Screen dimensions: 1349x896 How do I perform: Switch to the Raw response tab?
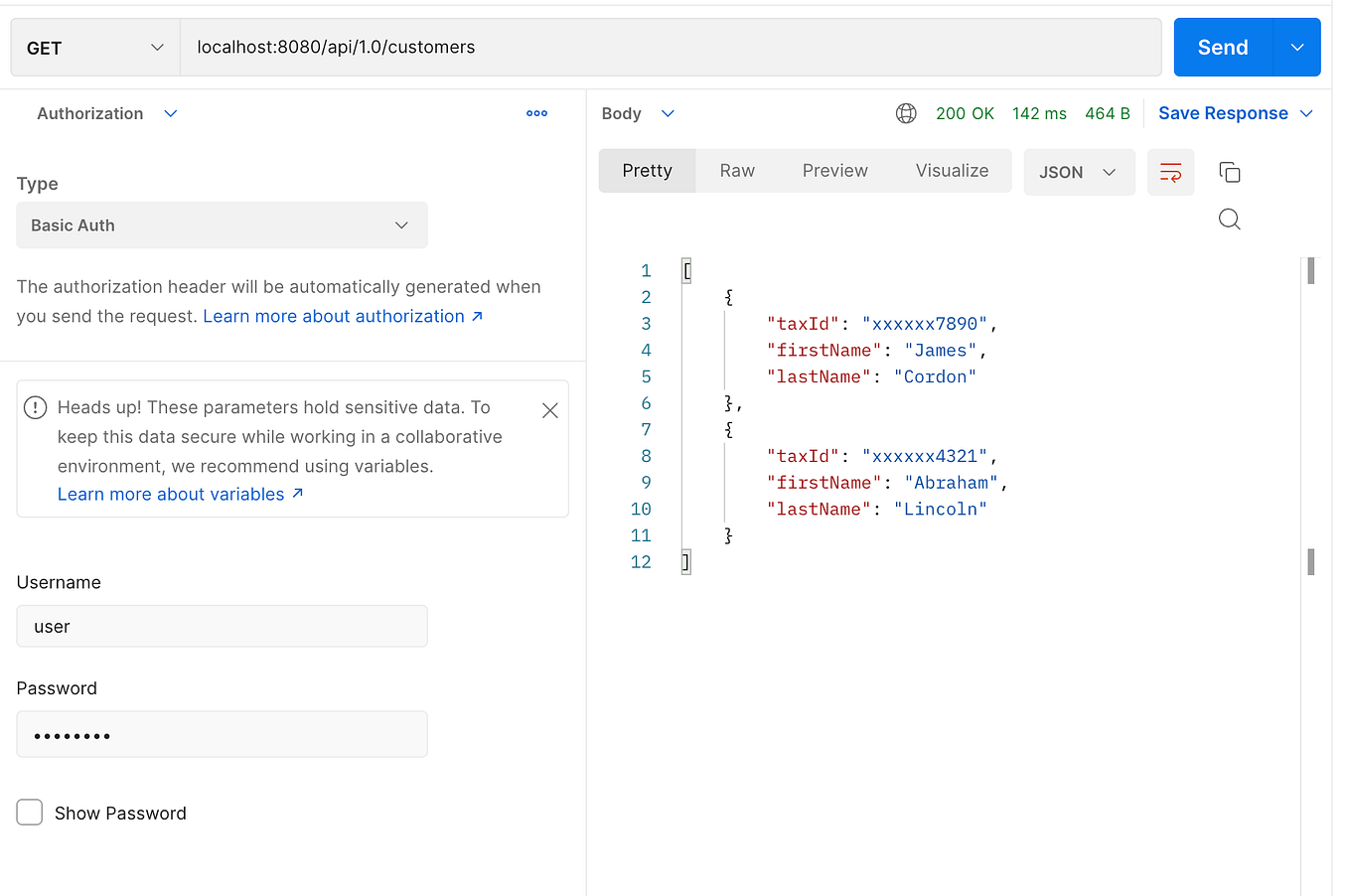coord(737,170)
